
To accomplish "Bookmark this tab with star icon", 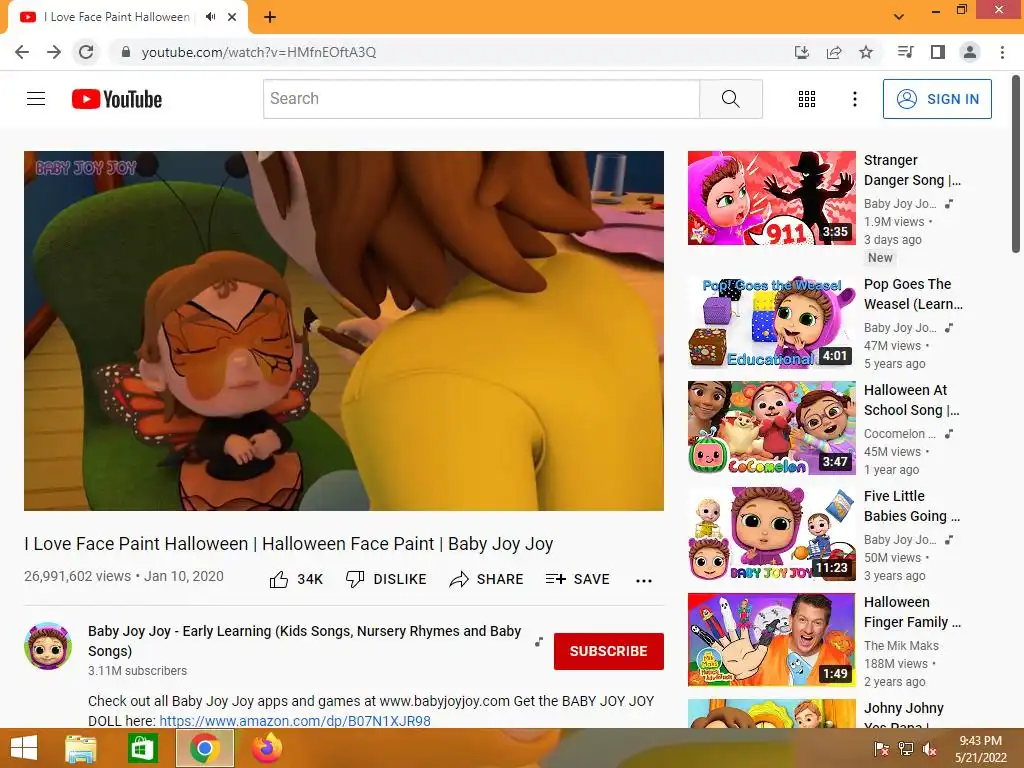I will point(866,52).
